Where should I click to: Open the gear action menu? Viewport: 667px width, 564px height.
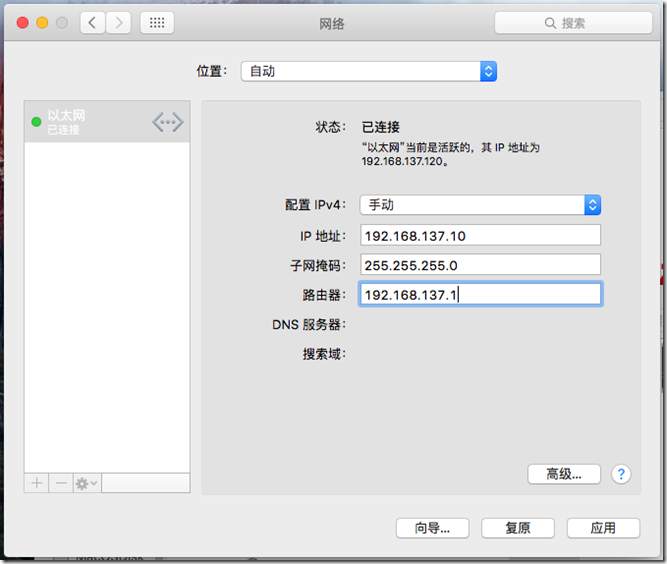tap(87, 483)
